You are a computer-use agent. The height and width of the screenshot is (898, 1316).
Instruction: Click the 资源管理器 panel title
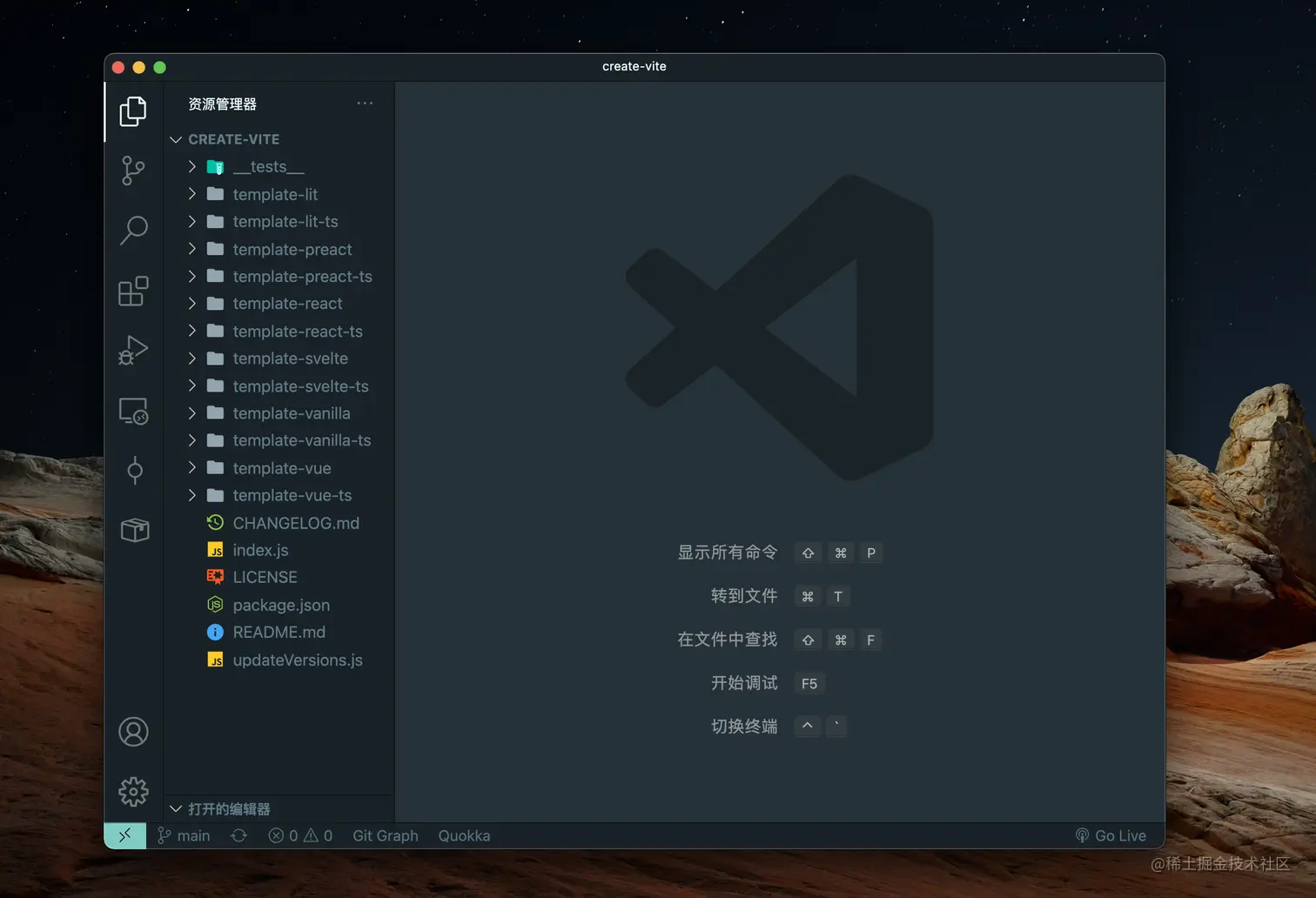pyautogui.click(x=222, y=104)
